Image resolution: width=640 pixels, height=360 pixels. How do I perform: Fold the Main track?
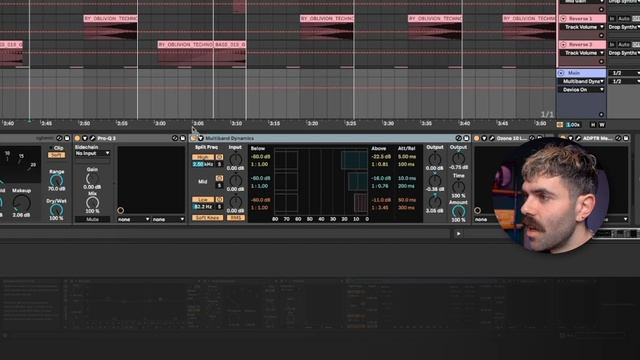pos(561,73)
